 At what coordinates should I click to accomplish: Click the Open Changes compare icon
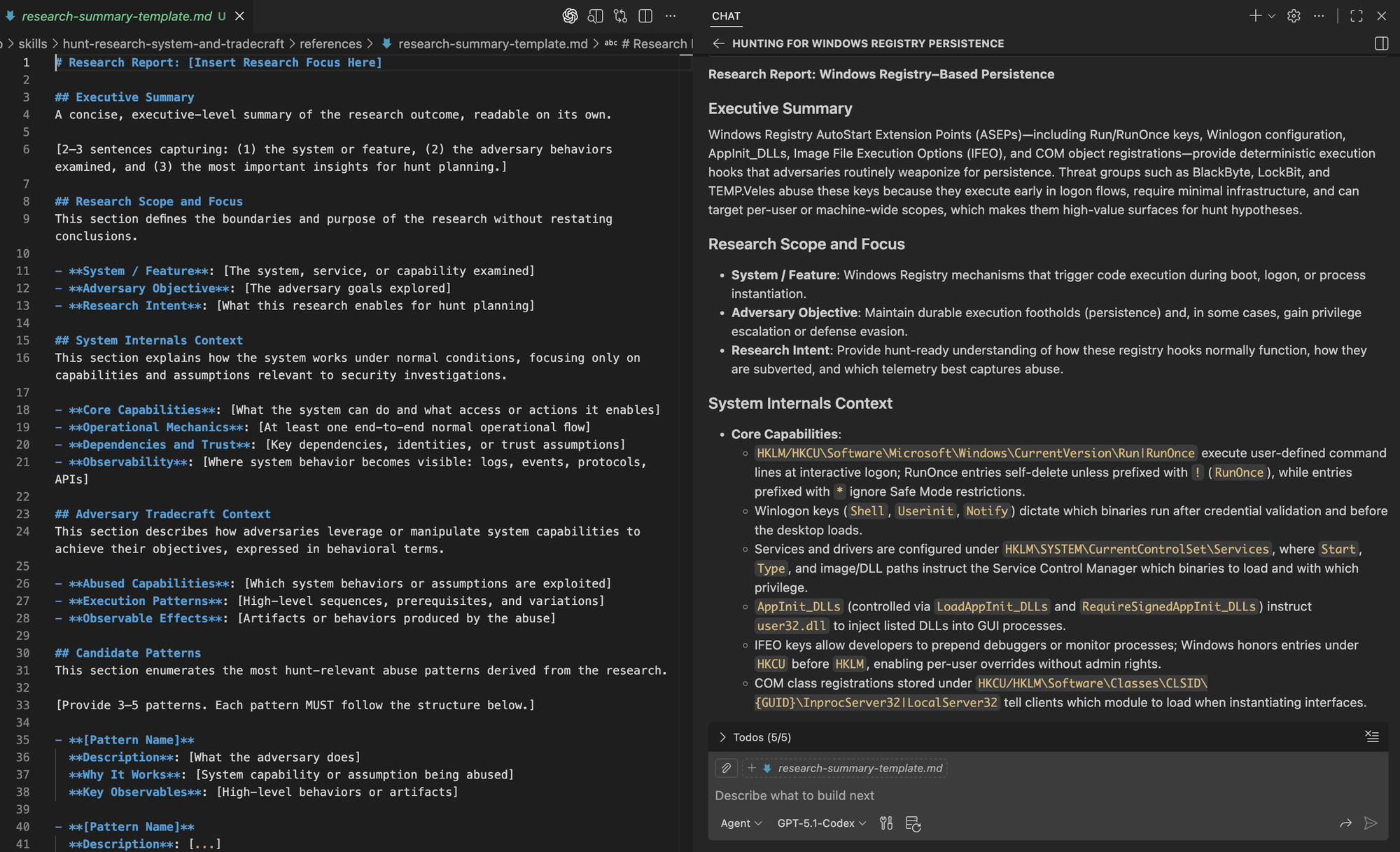click(x=620, y=16)
